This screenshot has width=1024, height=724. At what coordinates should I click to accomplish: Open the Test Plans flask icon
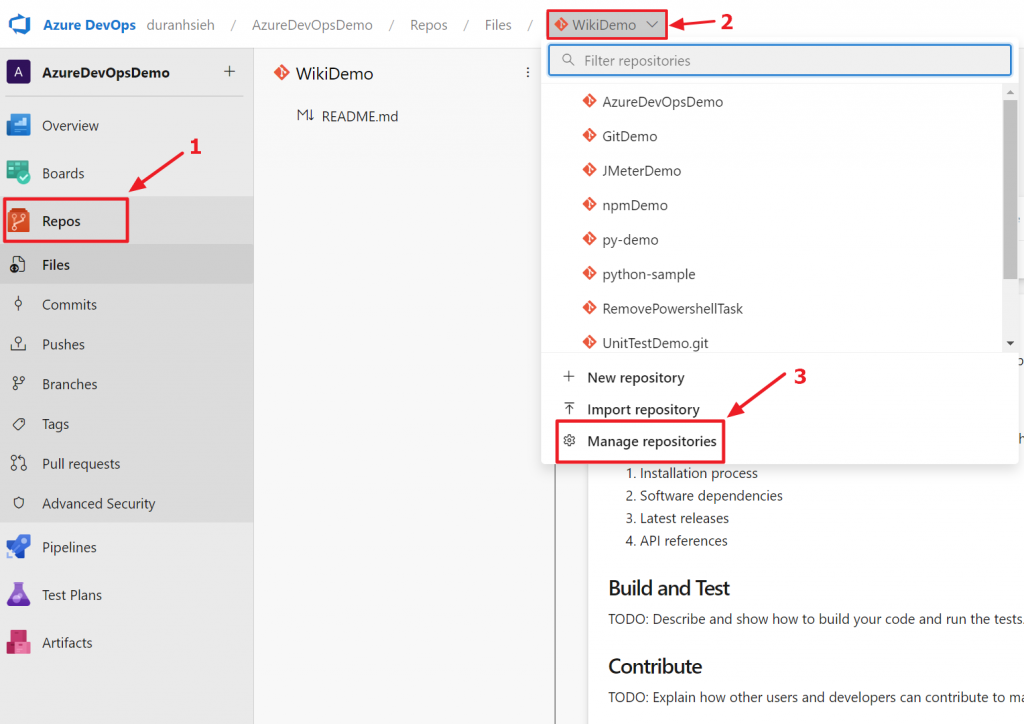coord(18,595)
